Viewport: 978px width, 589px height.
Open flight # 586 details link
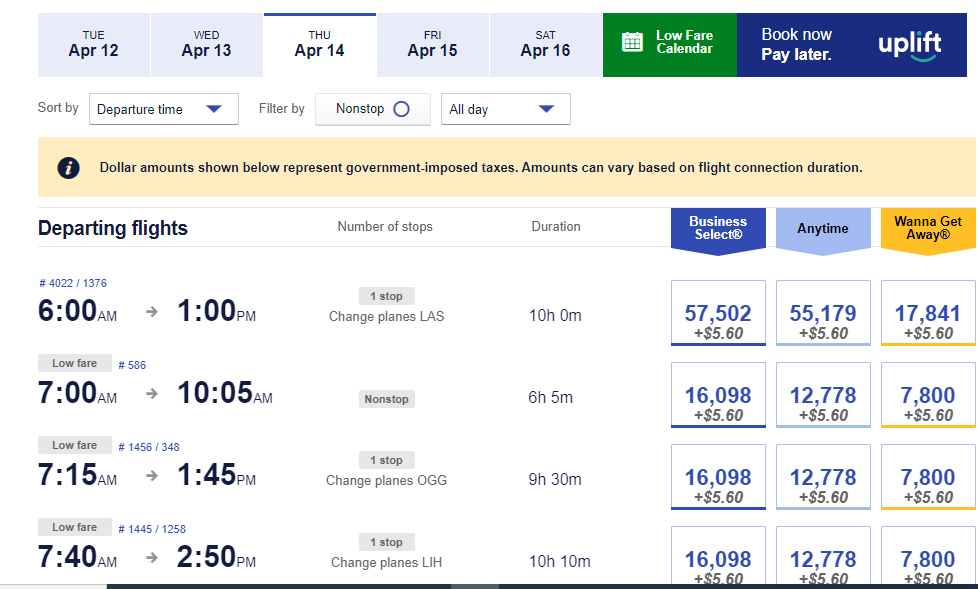132,365
